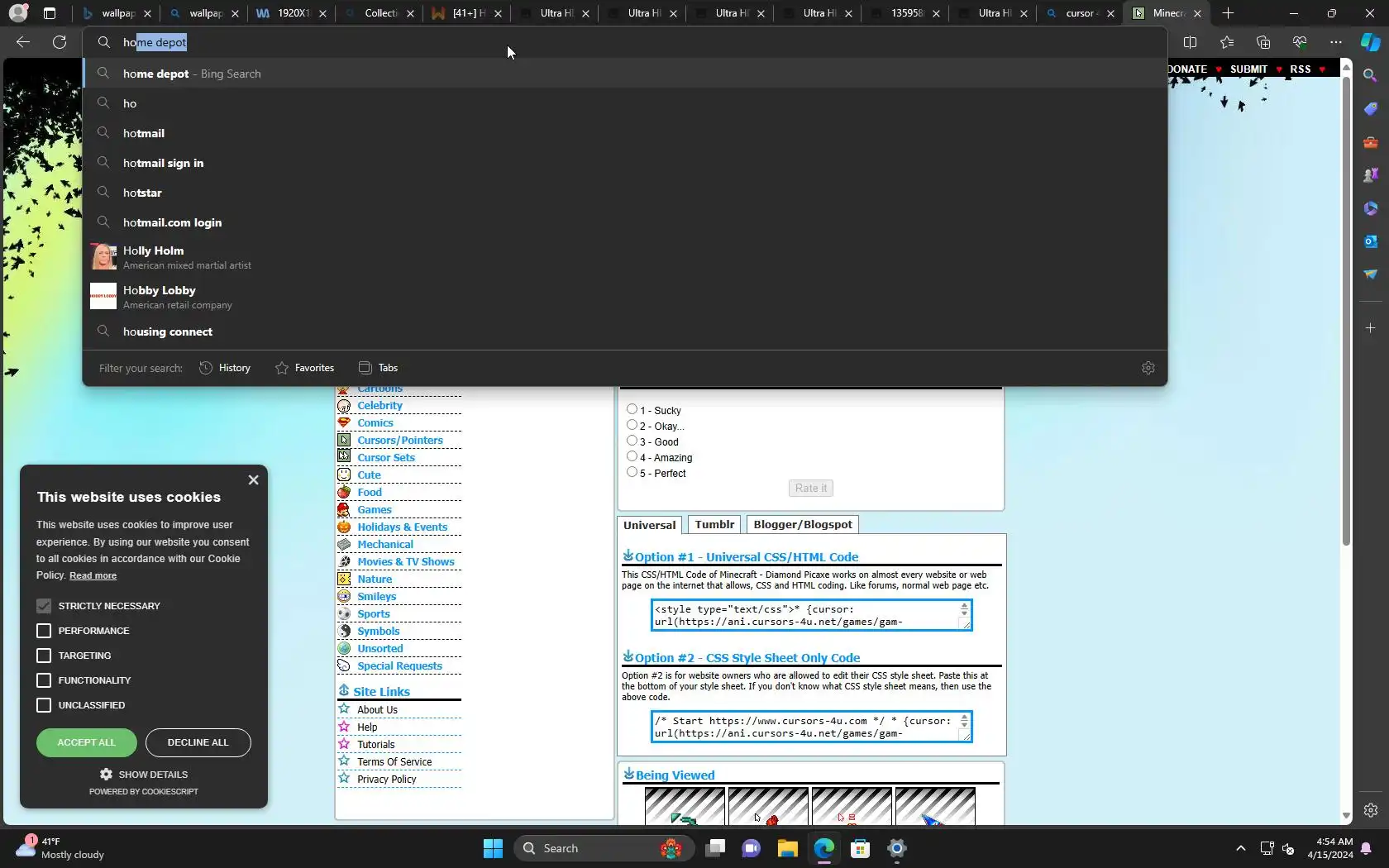Open the Split screen icon in toolbar
This screenshot has height=868, width=1389.
pyautogui.click(x=1190, y=42)
